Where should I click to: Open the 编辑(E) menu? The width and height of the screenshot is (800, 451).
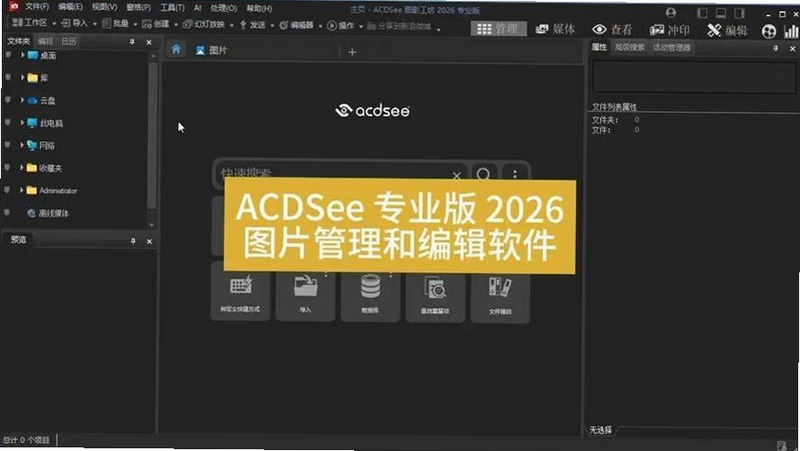[70, 7]
